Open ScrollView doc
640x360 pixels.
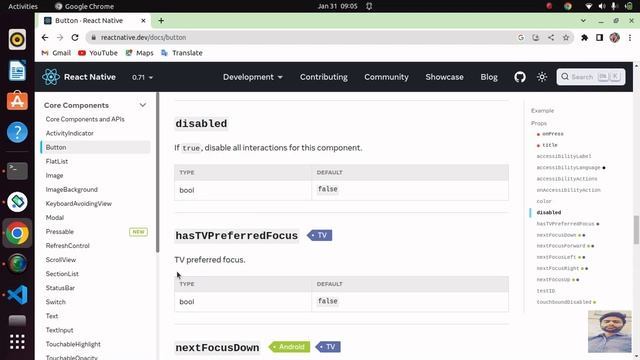click(61, 260)
